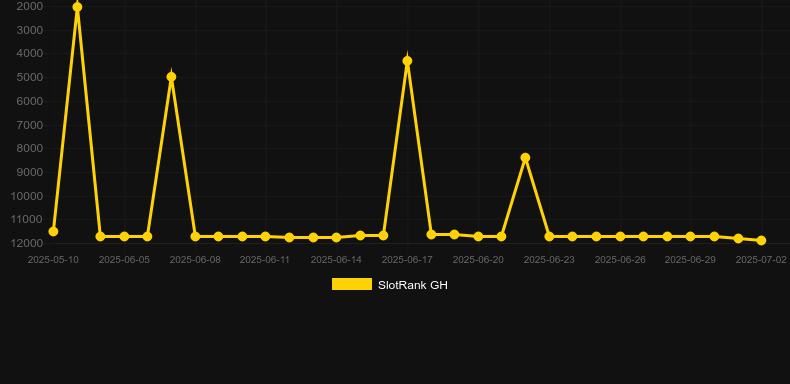Click the data point above 2025-06-11
This screenshot has width=790, height=384.
[x=266, y=236]
